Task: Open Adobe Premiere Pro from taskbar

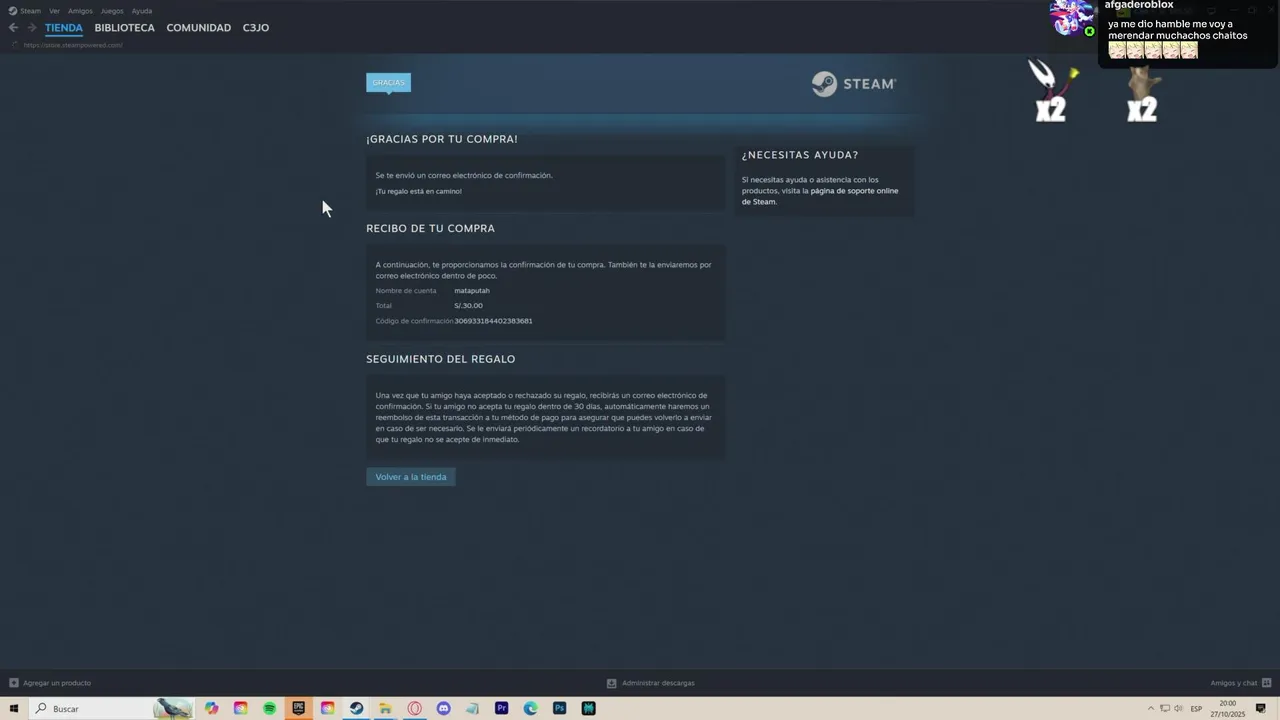Action: 502,708
